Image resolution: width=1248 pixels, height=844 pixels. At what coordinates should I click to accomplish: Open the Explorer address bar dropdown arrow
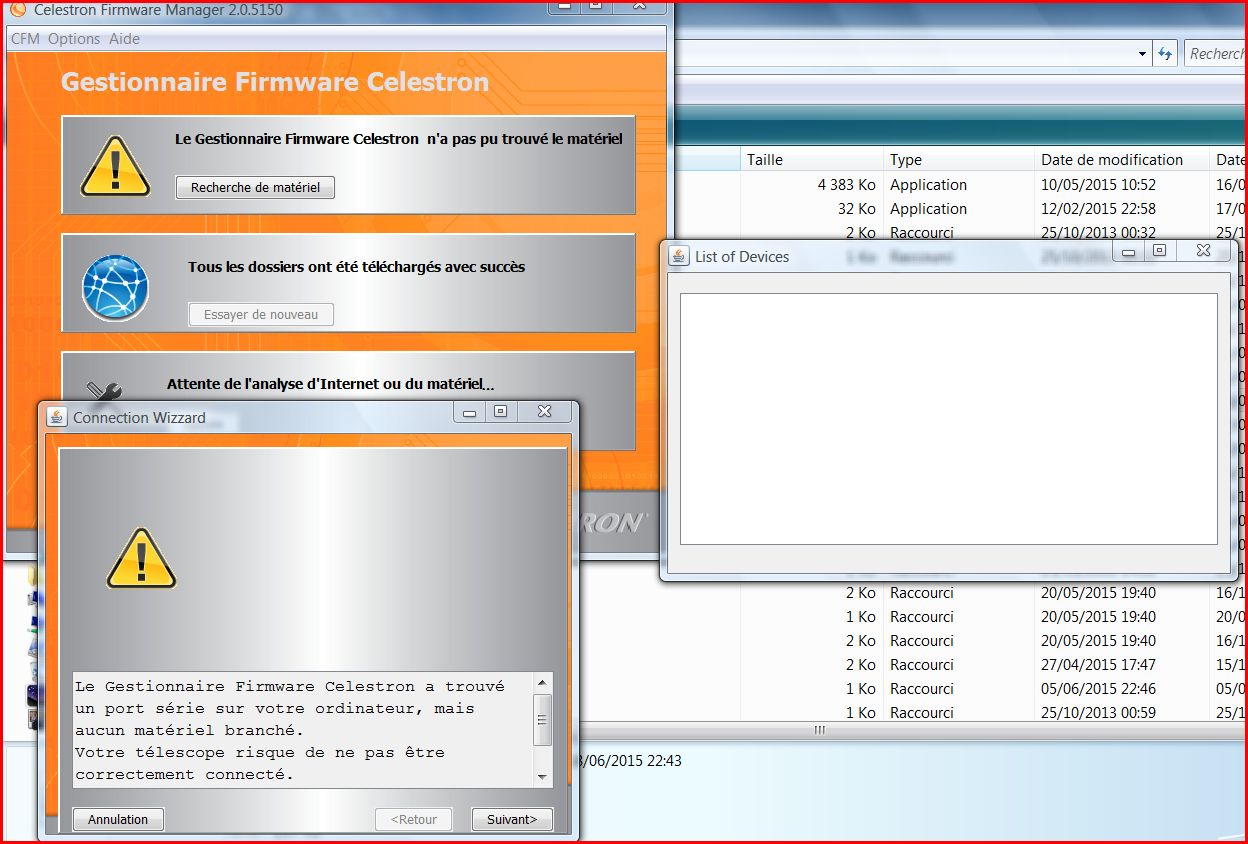click(1142, 54)
